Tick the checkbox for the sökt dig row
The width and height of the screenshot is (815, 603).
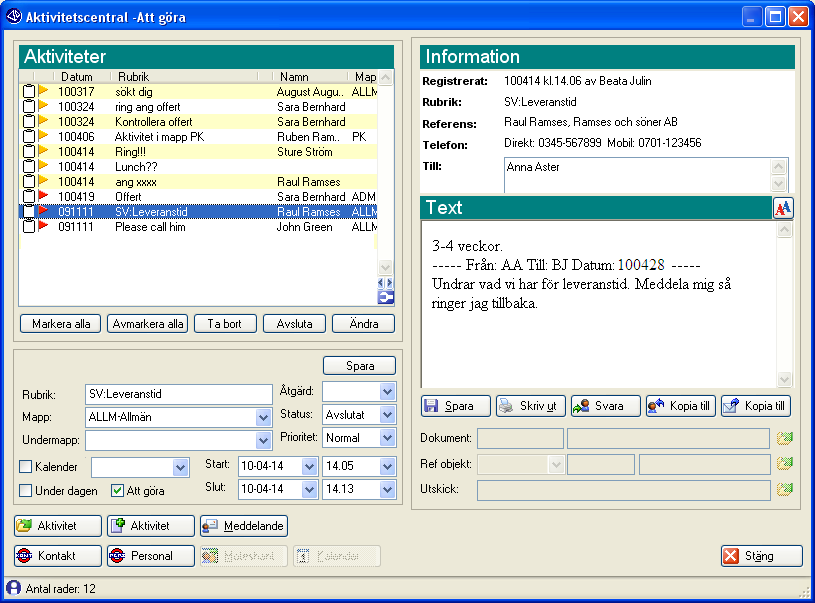[x=29, y=91]
